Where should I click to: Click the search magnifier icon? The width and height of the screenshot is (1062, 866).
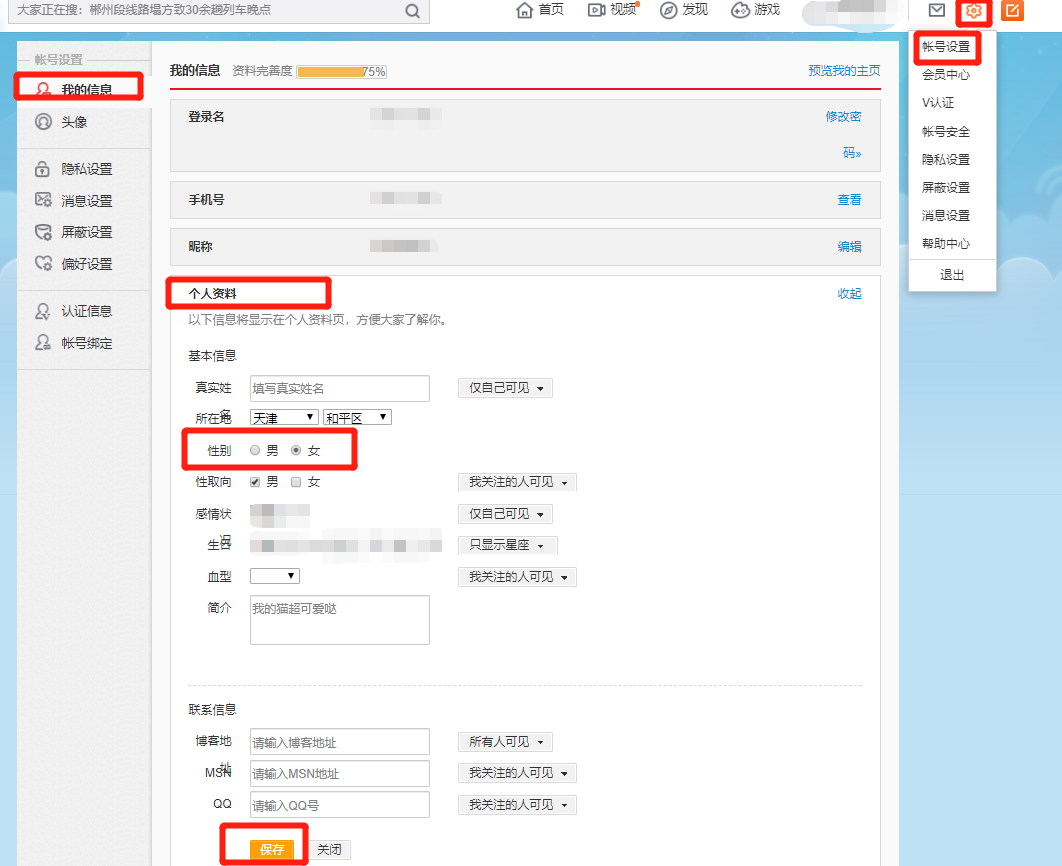(x=411, y=10)
